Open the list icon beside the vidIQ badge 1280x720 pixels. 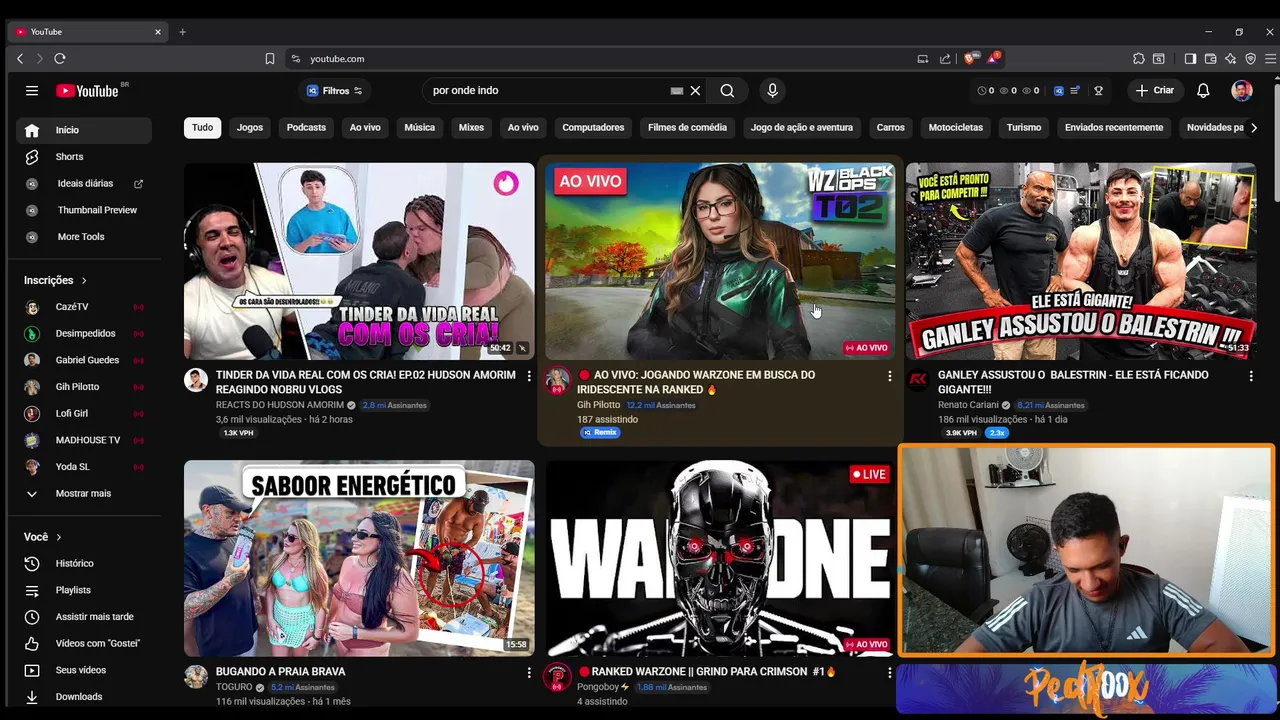click(1075, 91)
